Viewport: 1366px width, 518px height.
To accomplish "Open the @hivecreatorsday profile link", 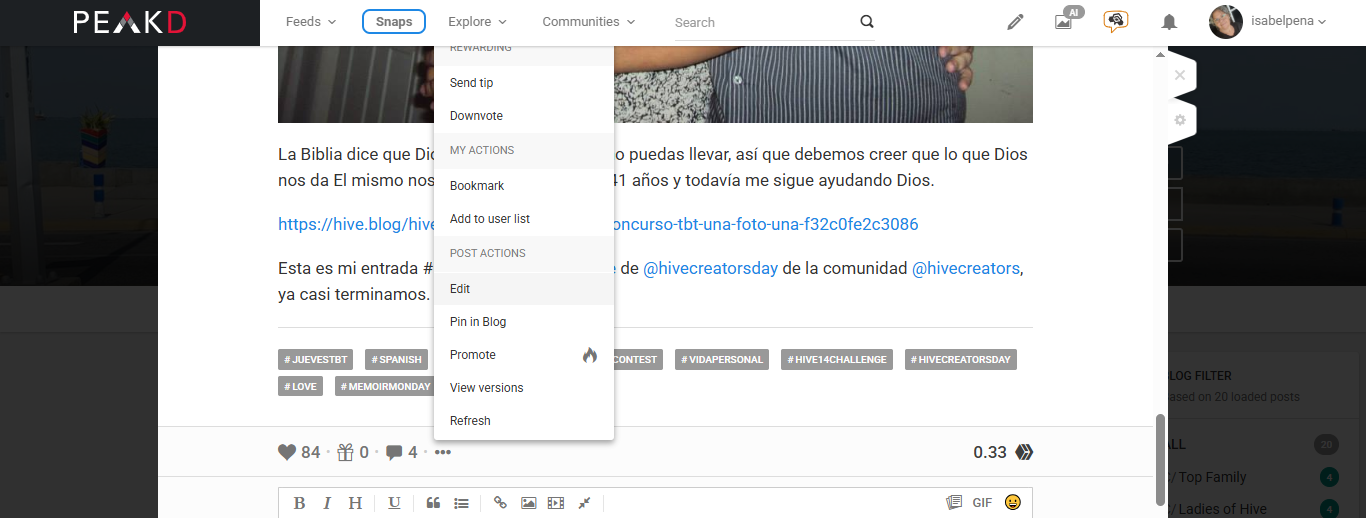I will point(710,268).
